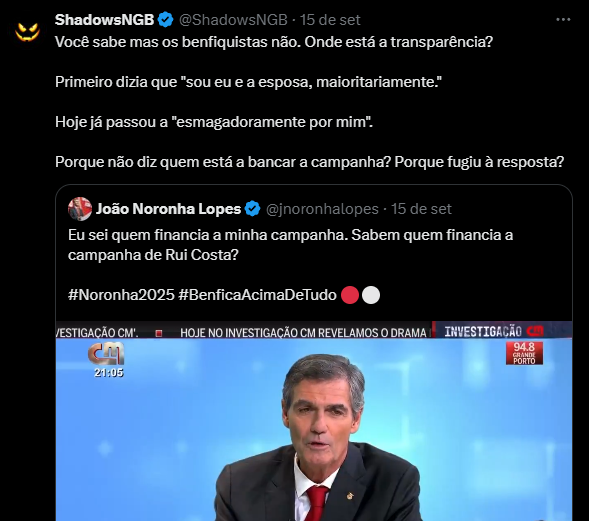Open the three-dot more options menu
The height and width of the screenshot is (521, 589).
tap(563, 20)
